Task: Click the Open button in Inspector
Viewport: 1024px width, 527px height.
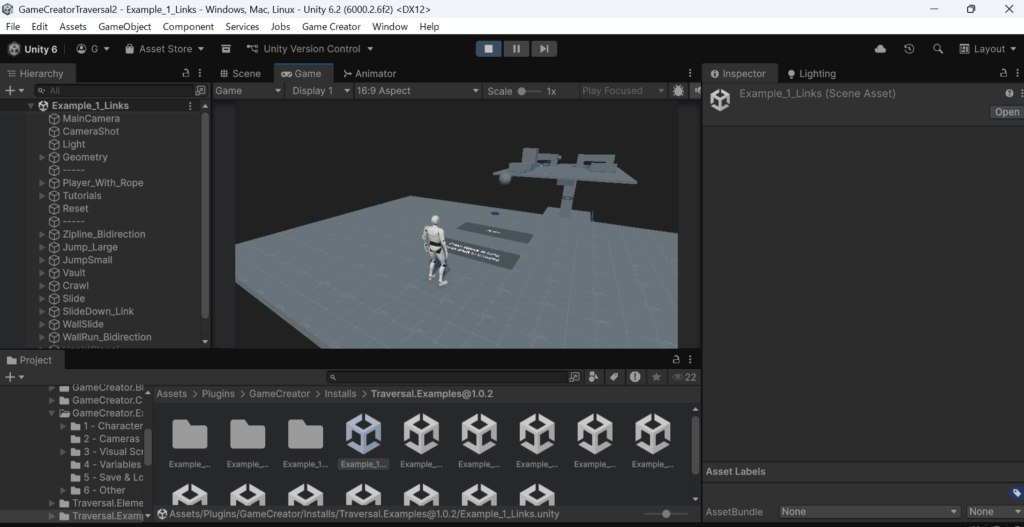Action: pos(1006,112)
